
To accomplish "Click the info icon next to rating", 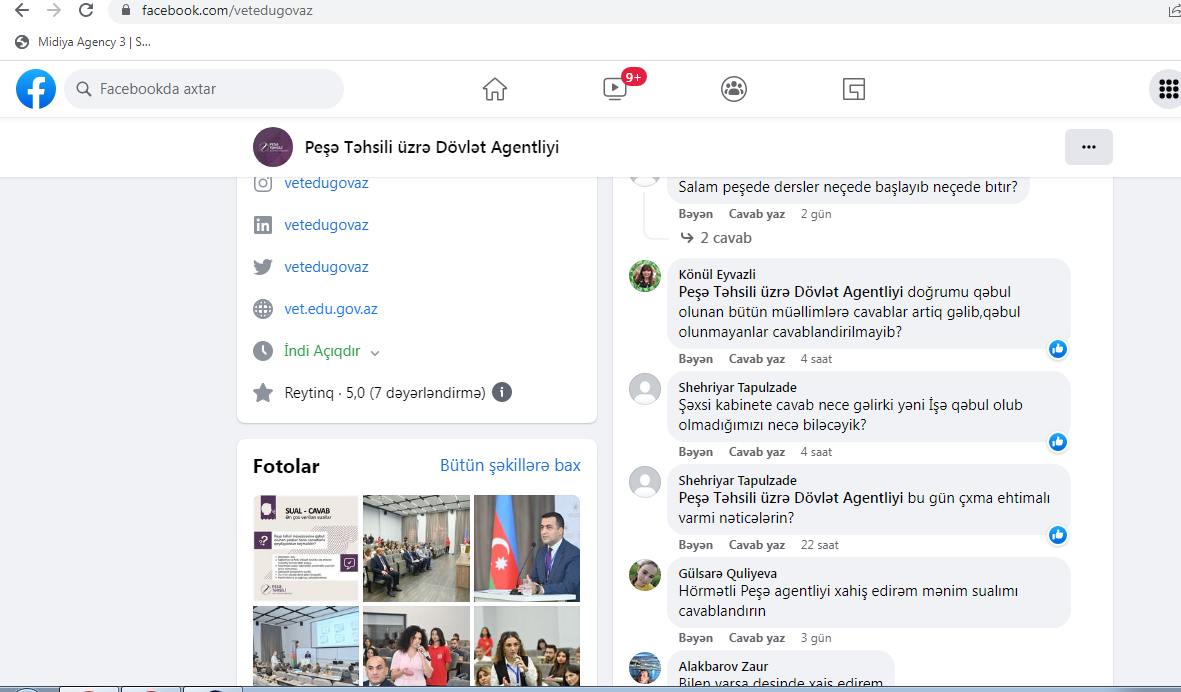I will (x=502, y=392).
